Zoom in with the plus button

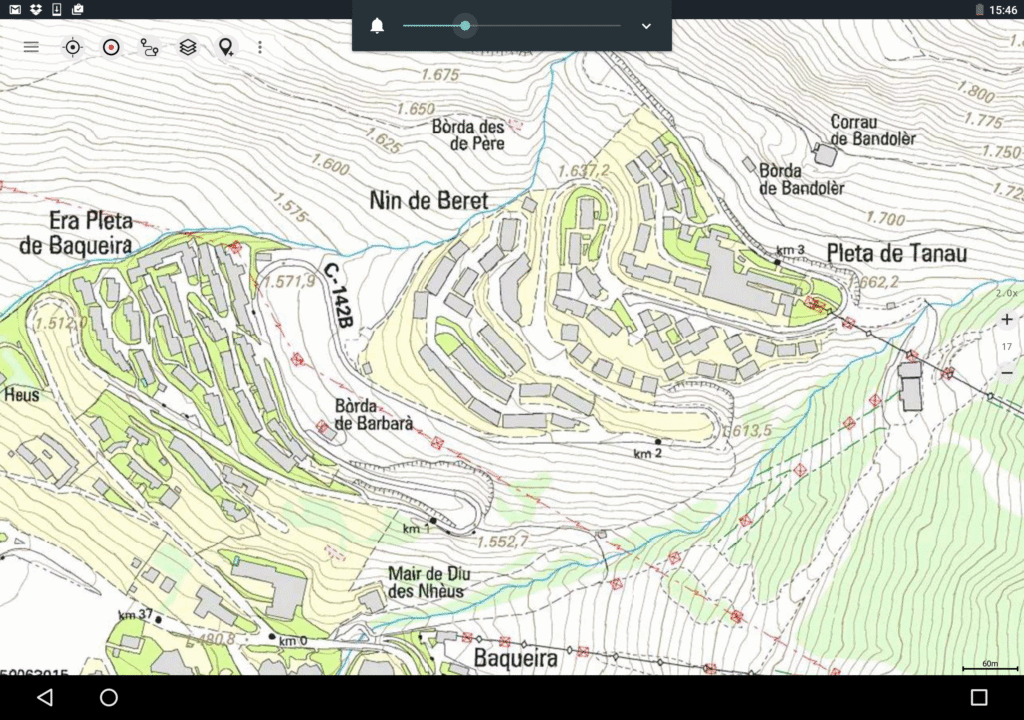click(x=1006, y=318)
